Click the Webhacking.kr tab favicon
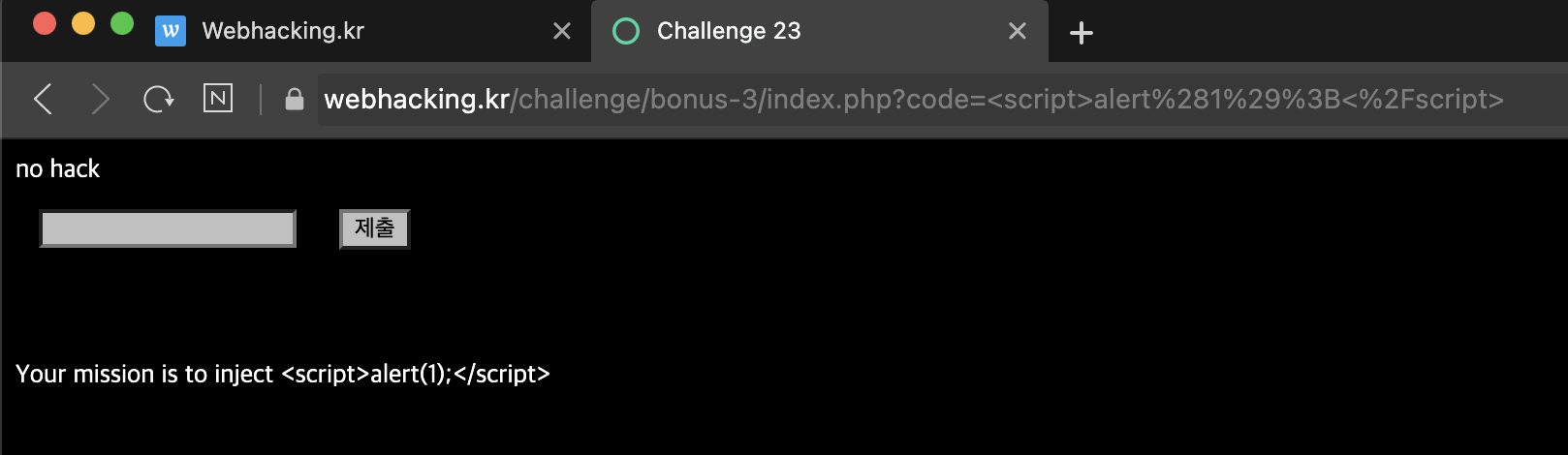 pos(171,31)
